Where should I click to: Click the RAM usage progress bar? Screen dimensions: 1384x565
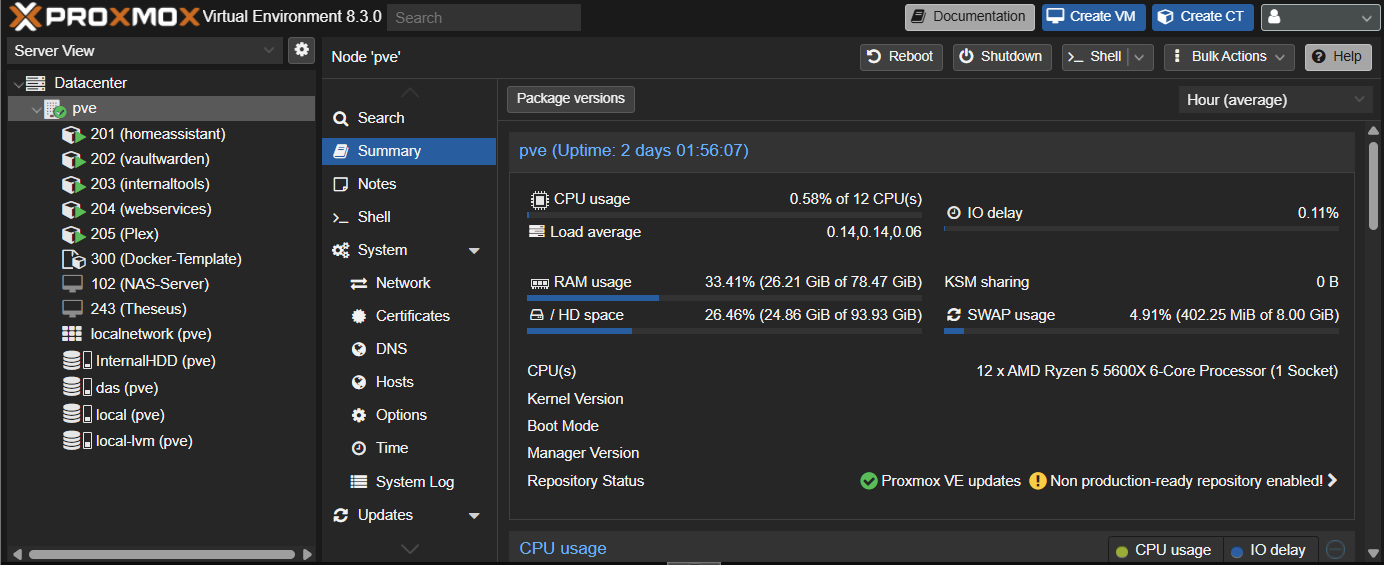click(724, 298)
